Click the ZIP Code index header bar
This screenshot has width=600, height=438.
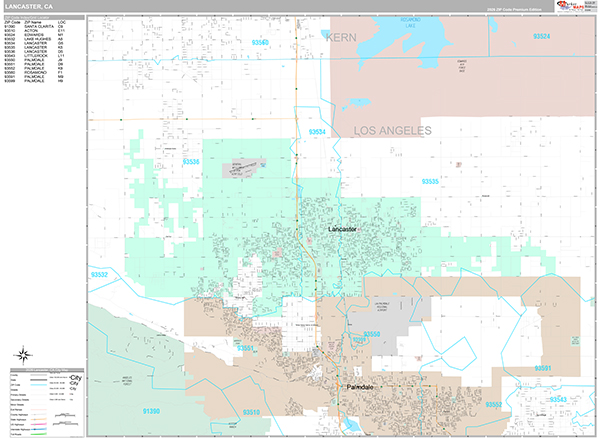click(x=44, y=18)
